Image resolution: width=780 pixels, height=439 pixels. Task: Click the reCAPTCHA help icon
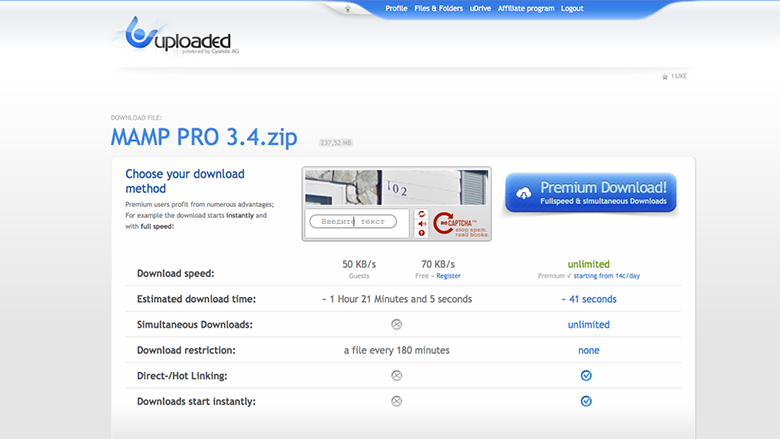(x=422, y=233)
